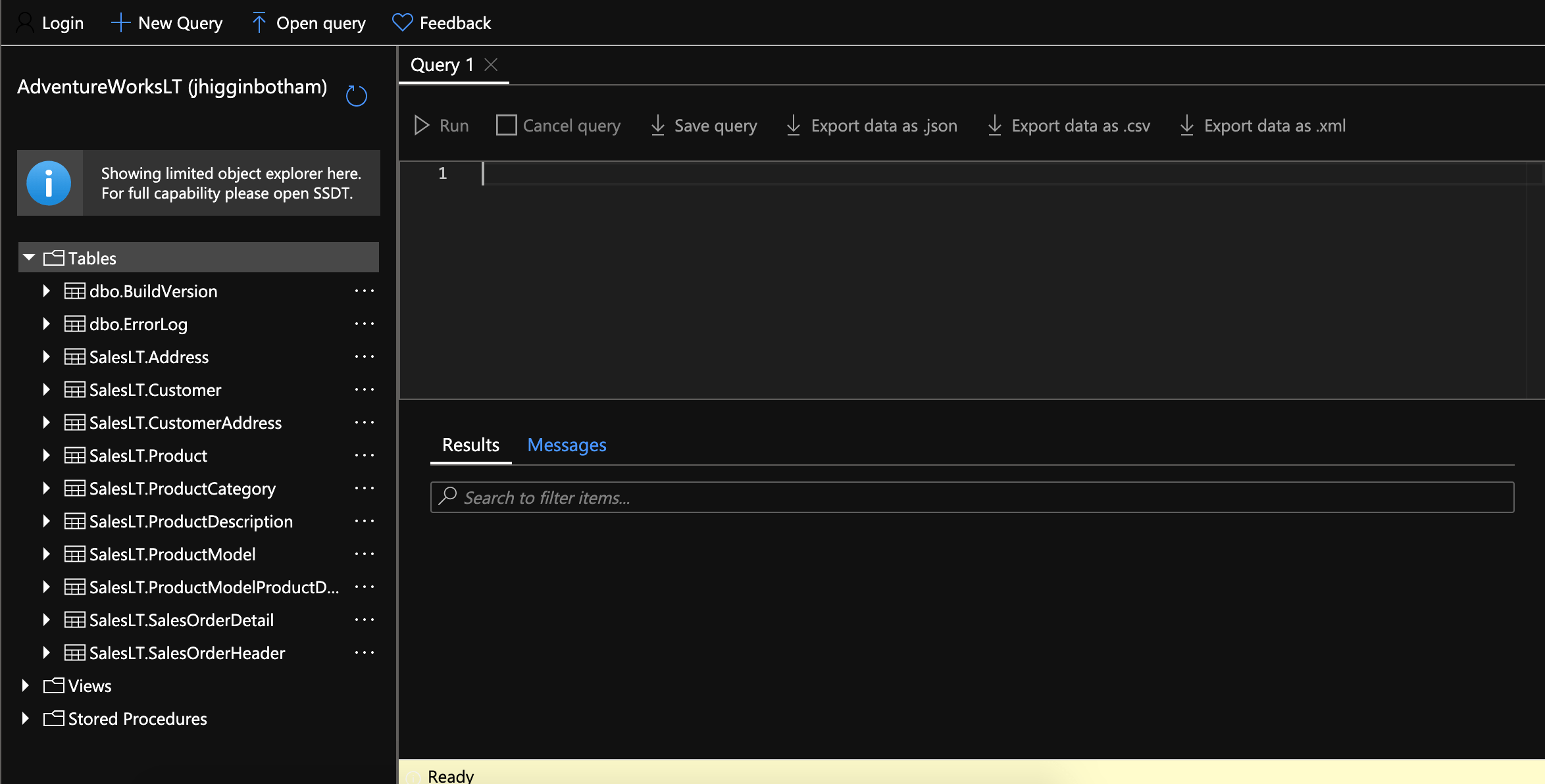Collapse the Tables folder
Screen dimensions: 1545x784
[x=29, y=258]
